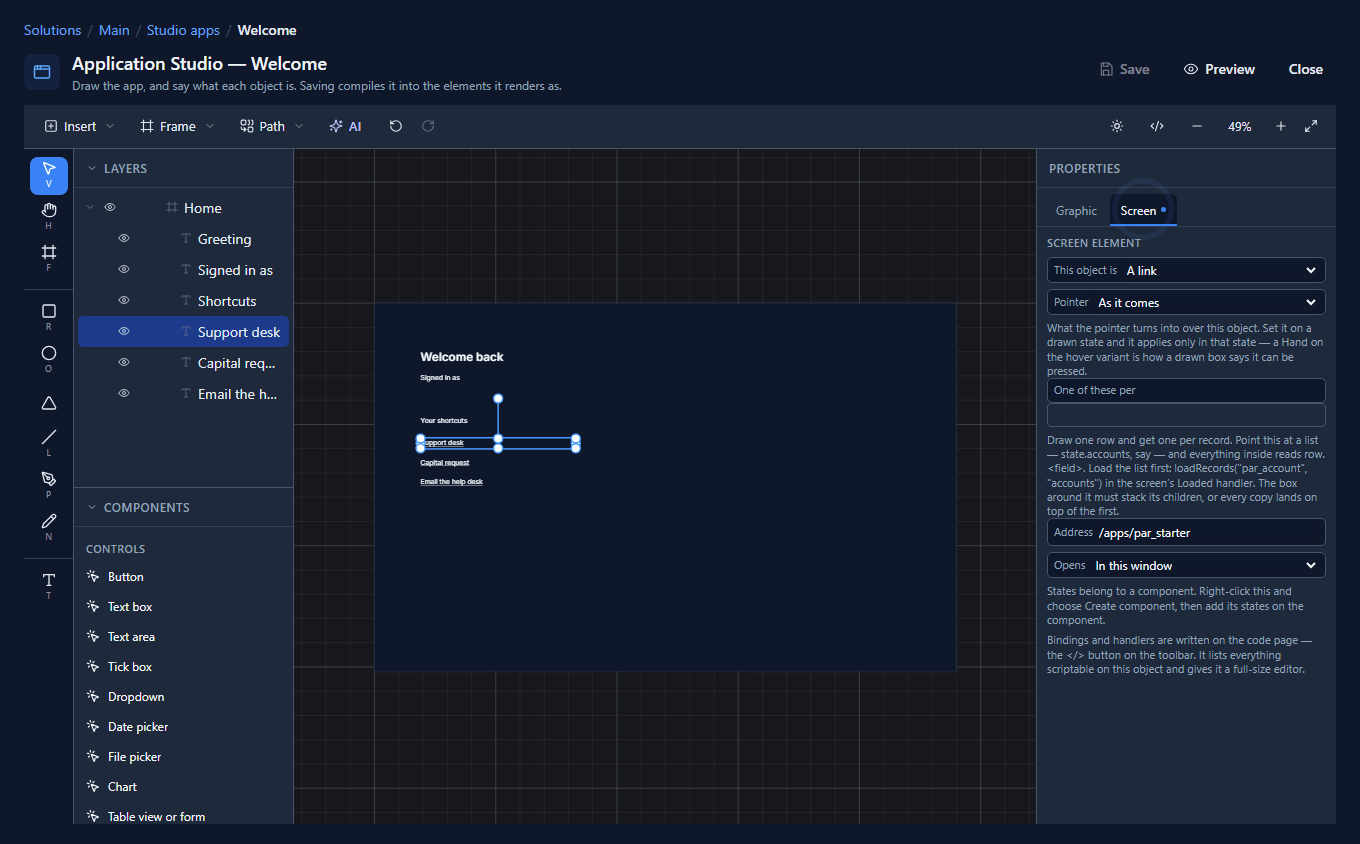Hide the Greeting layer
Viewport: 1360px width, 844px height.
[x=124, y=239]
